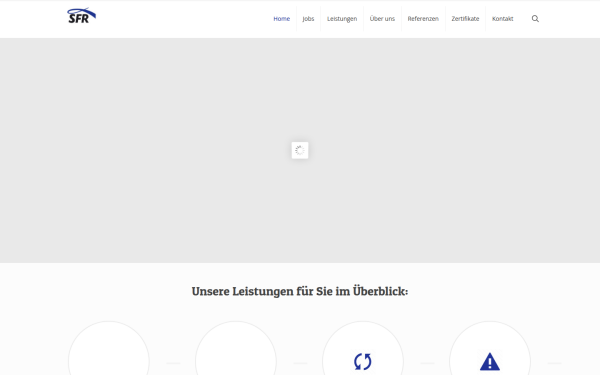Navigate to Über uns
This screenshot has width=600, height=375.
(382, 19)
